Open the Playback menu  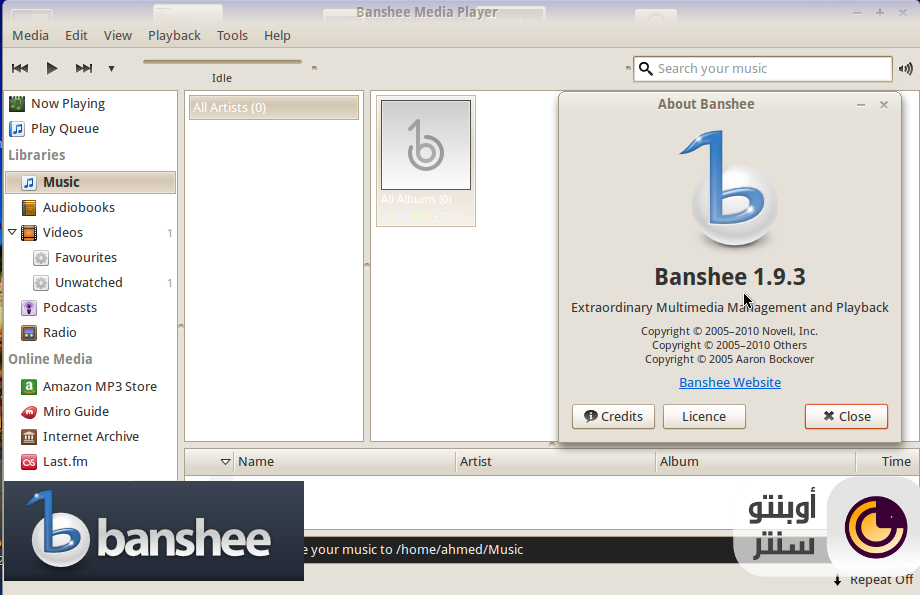pos(174,35)
